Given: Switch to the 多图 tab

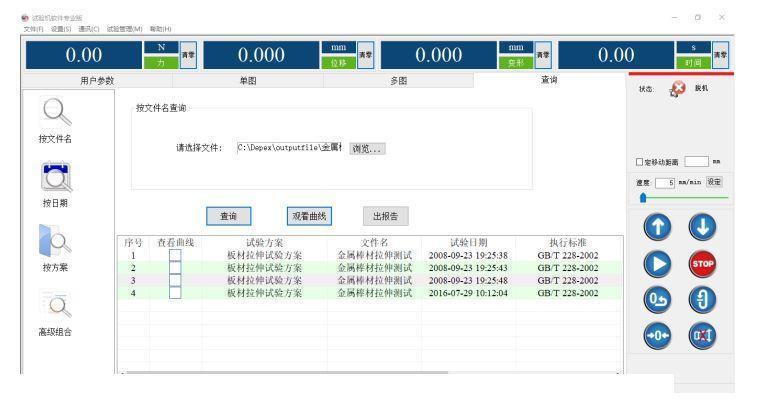Looking at the screenshot, I should [x=398, y=81].
